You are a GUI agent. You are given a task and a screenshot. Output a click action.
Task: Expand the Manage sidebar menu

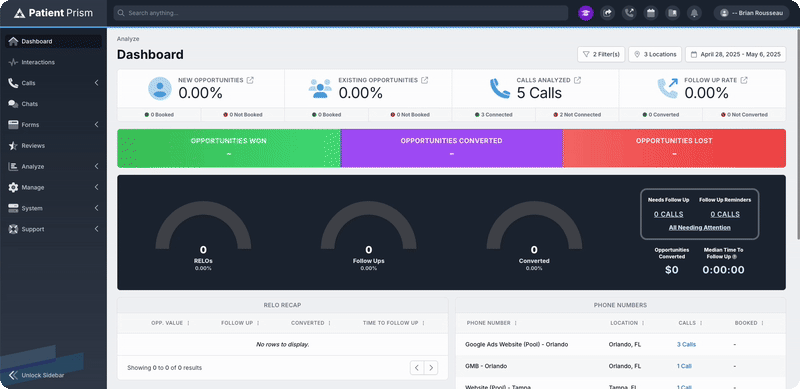point(96,187)
